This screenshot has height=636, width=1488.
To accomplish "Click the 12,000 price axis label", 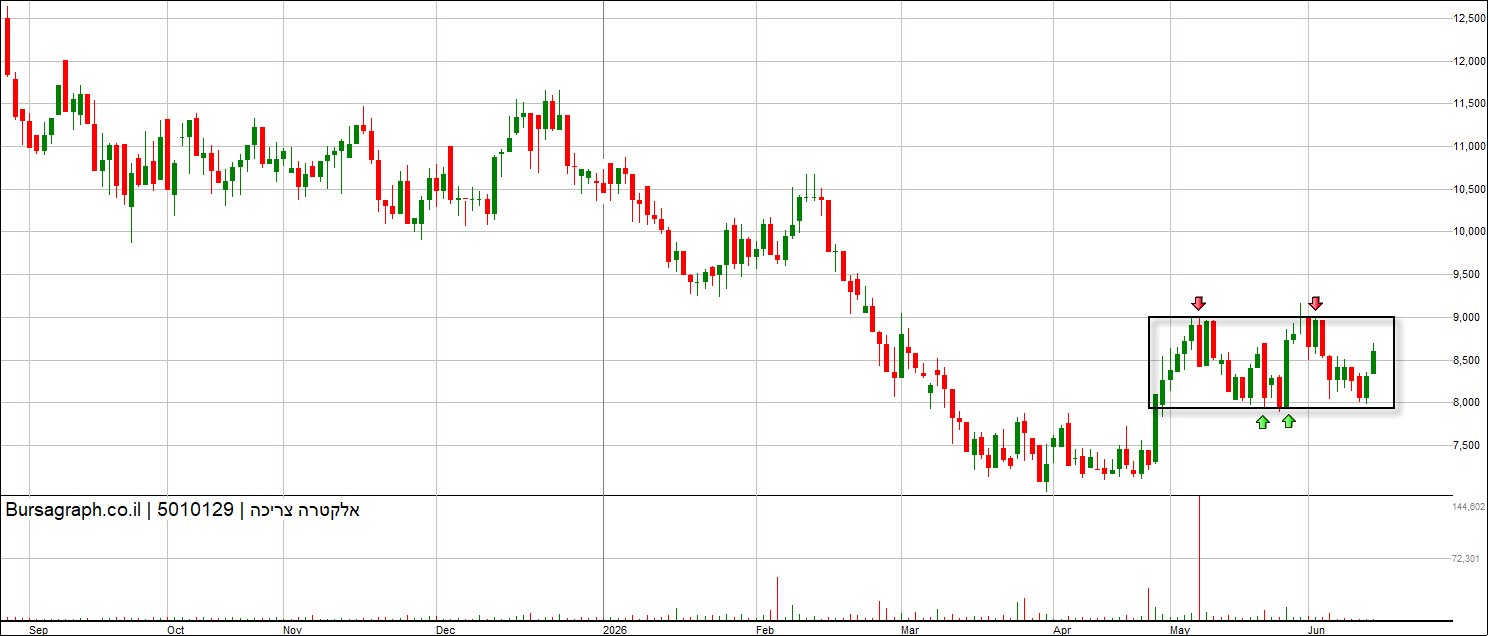I will 1470,61.
